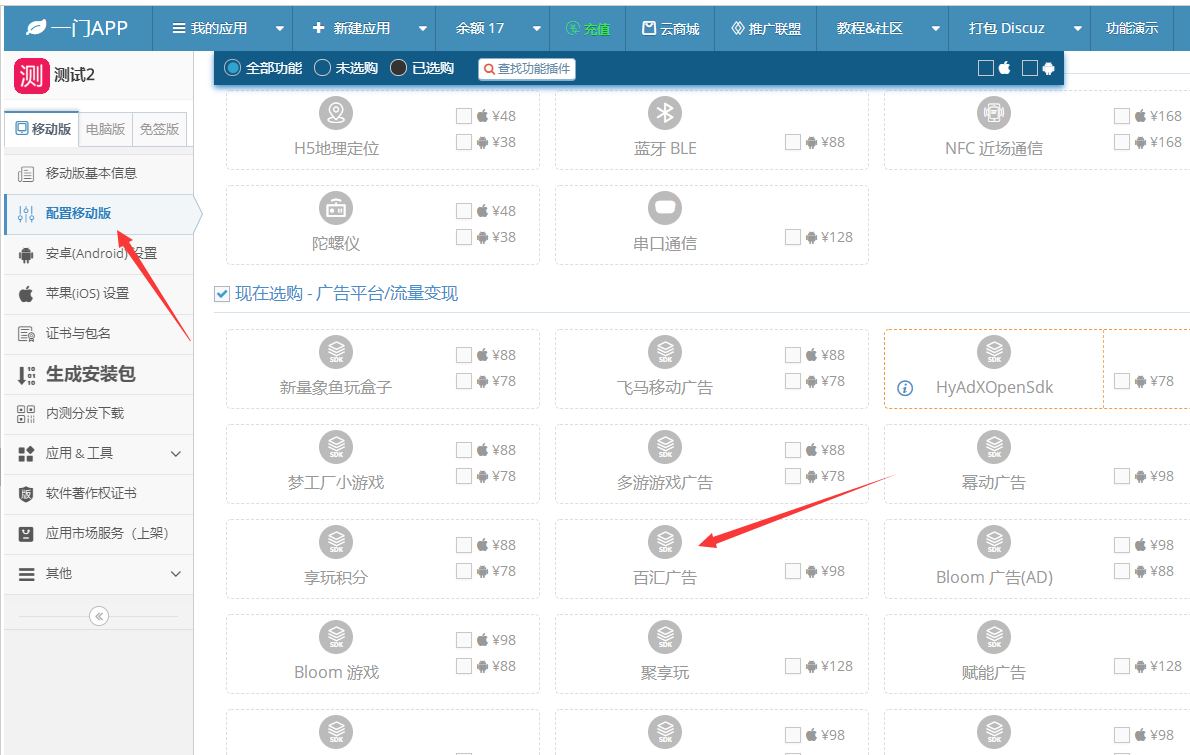
Task: Click the 一门APP leaf logo
Action: [36, 28]
